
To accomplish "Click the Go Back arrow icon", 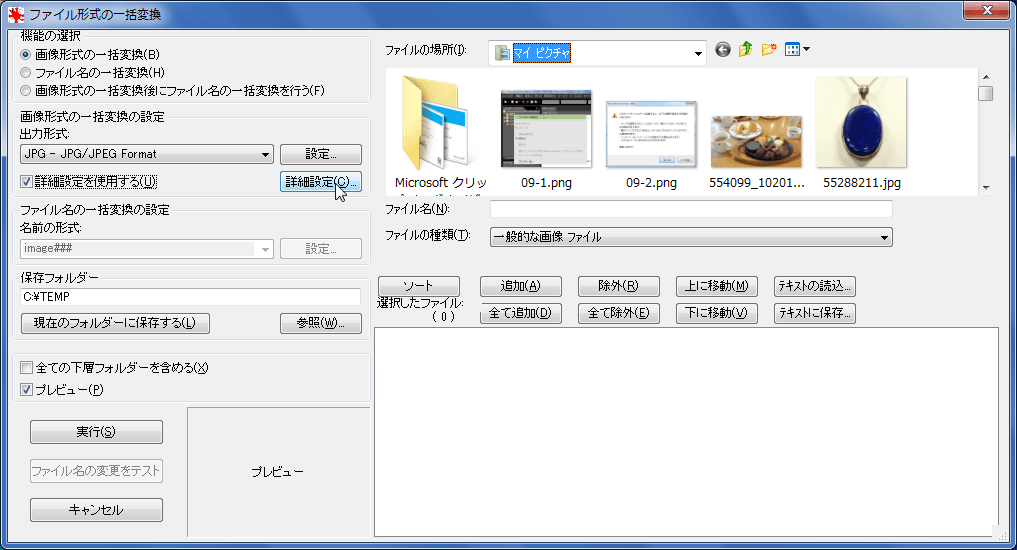I will click(x=723, y=49).
